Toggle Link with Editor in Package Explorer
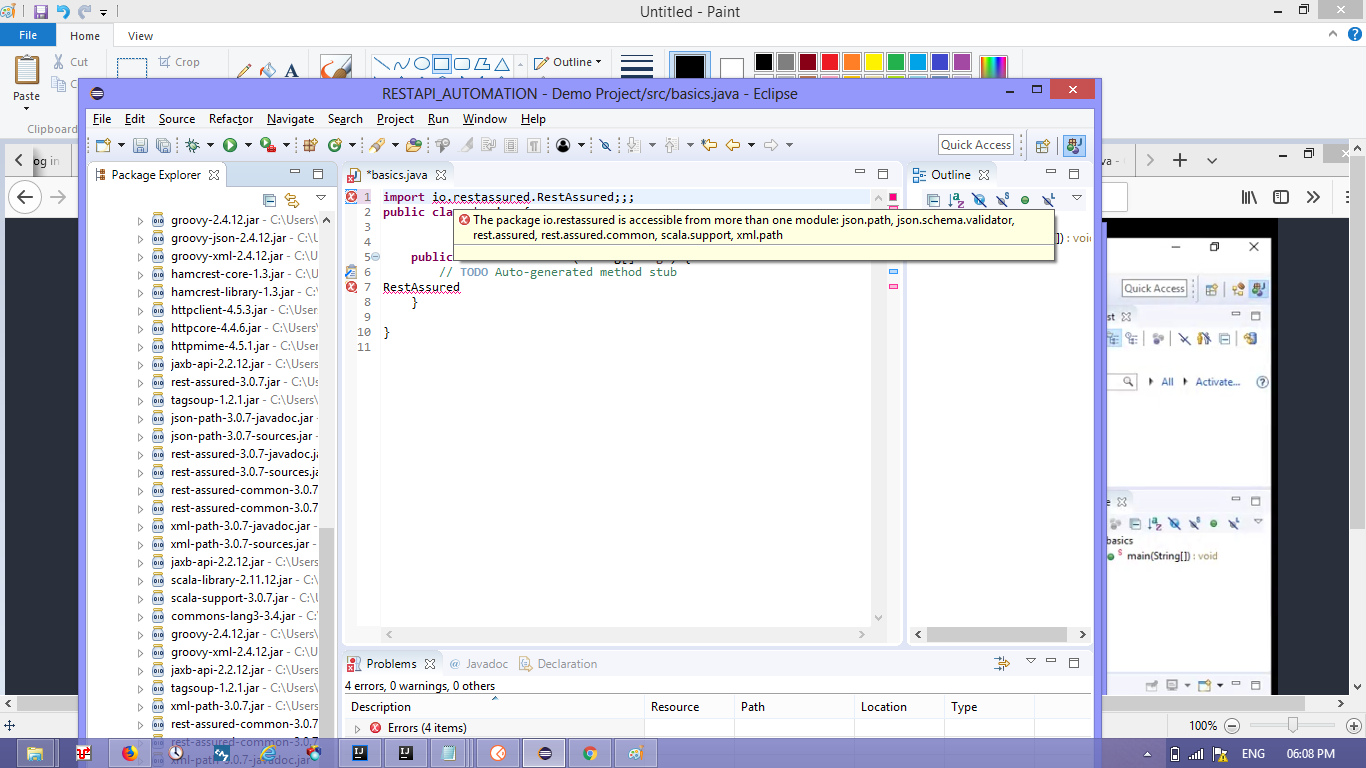The width and height of the screenshot is (1366, 768). 292,199
